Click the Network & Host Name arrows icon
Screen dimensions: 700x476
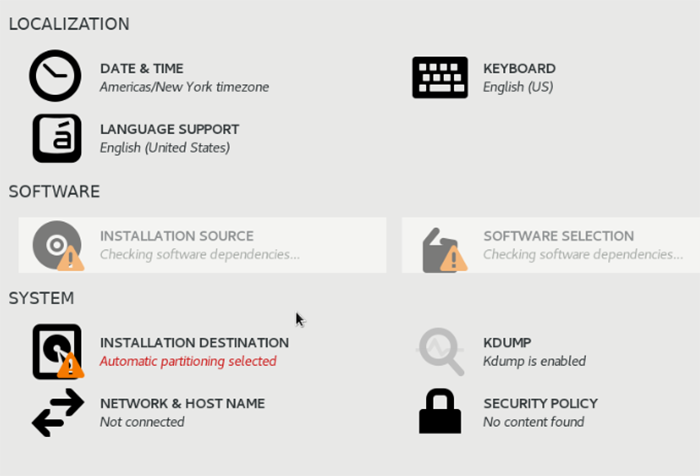58,412
